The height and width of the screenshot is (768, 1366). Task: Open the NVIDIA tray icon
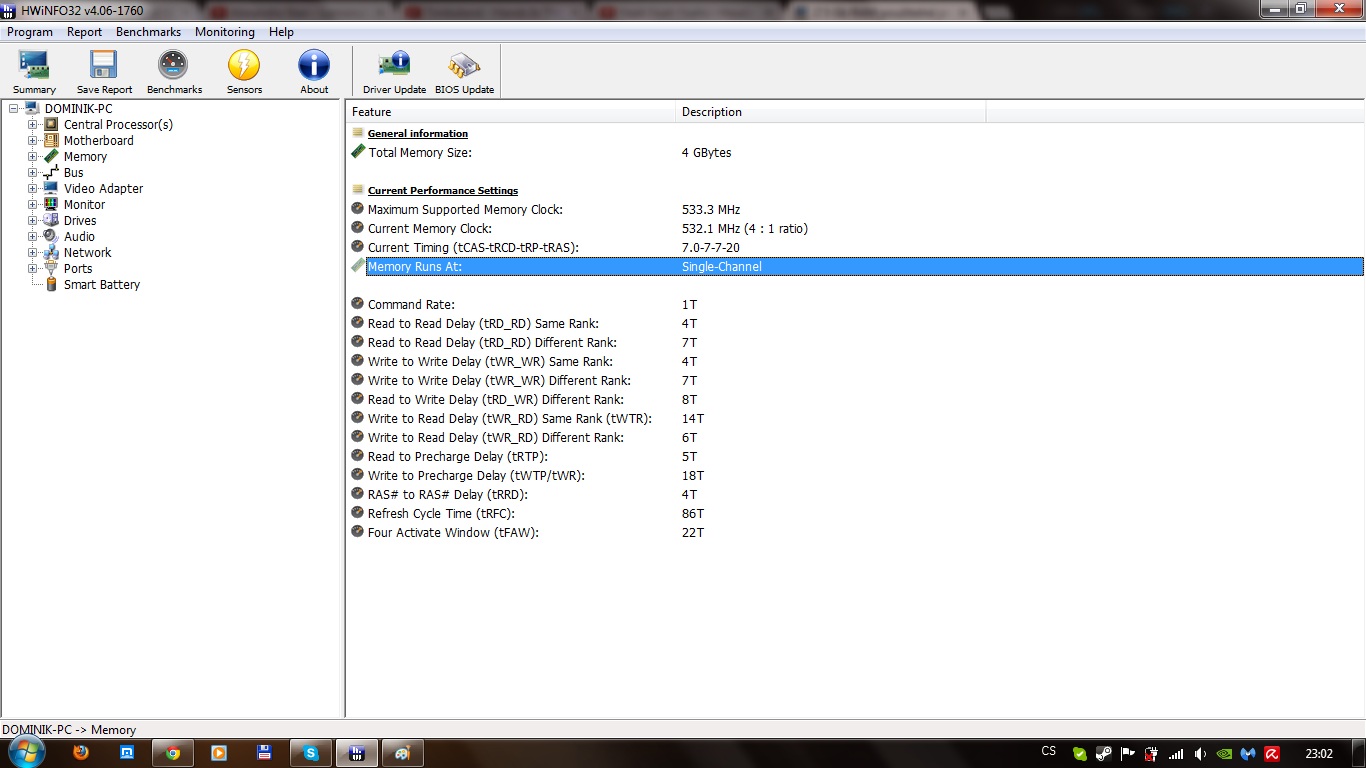[x=1224, y=754]
